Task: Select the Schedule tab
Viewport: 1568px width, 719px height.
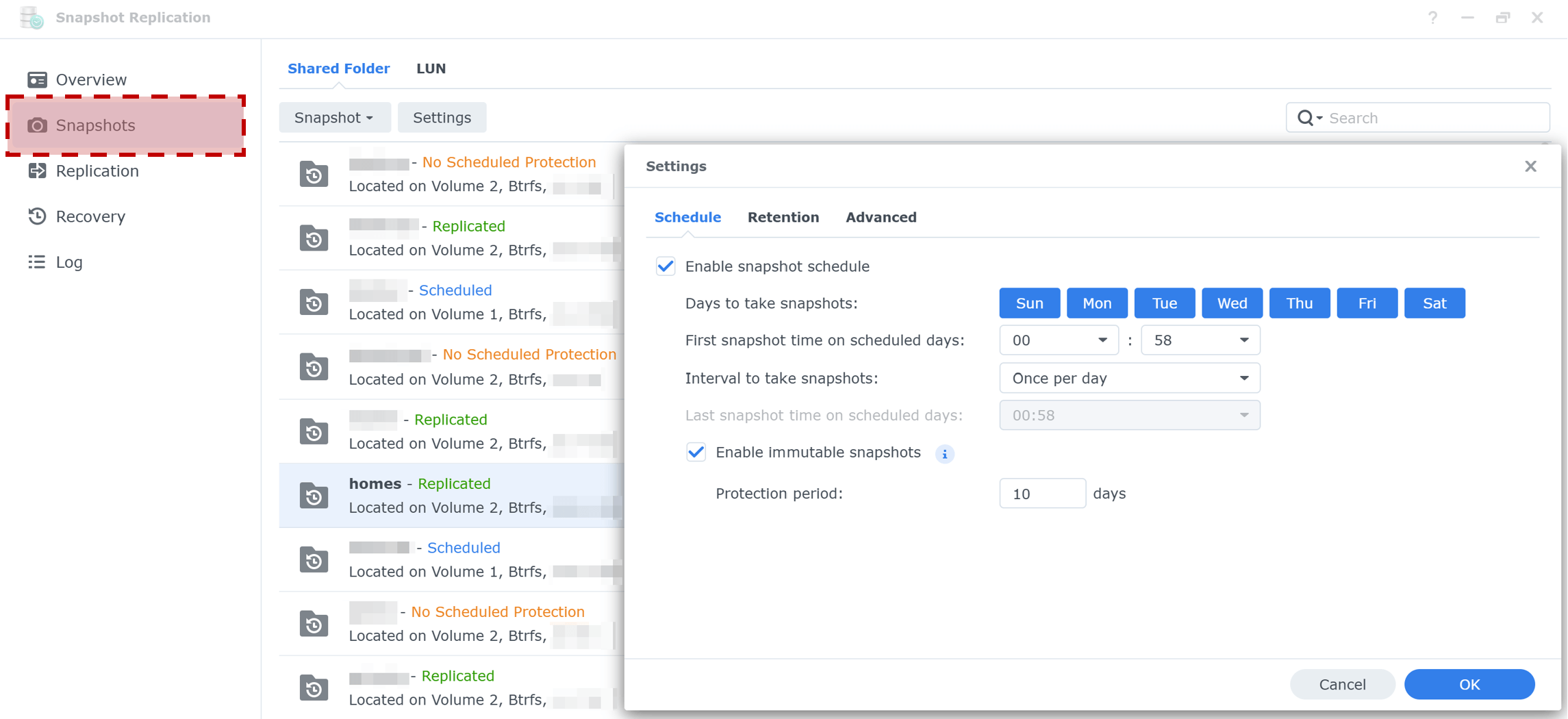Action: 687,217
